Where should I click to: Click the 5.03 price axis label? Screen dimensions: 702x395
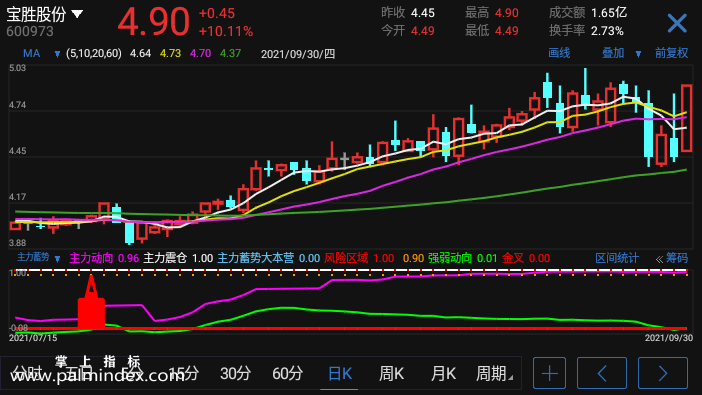(x=17, y=68)
